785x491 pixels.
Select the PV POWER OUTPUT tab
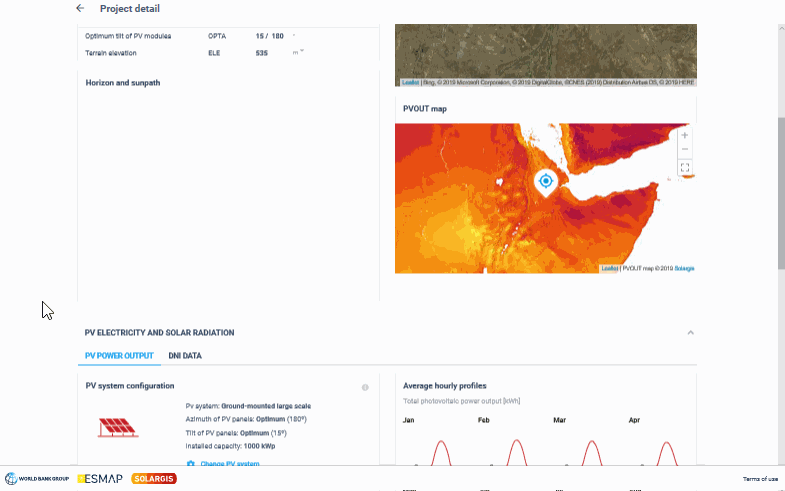point(119,355)
